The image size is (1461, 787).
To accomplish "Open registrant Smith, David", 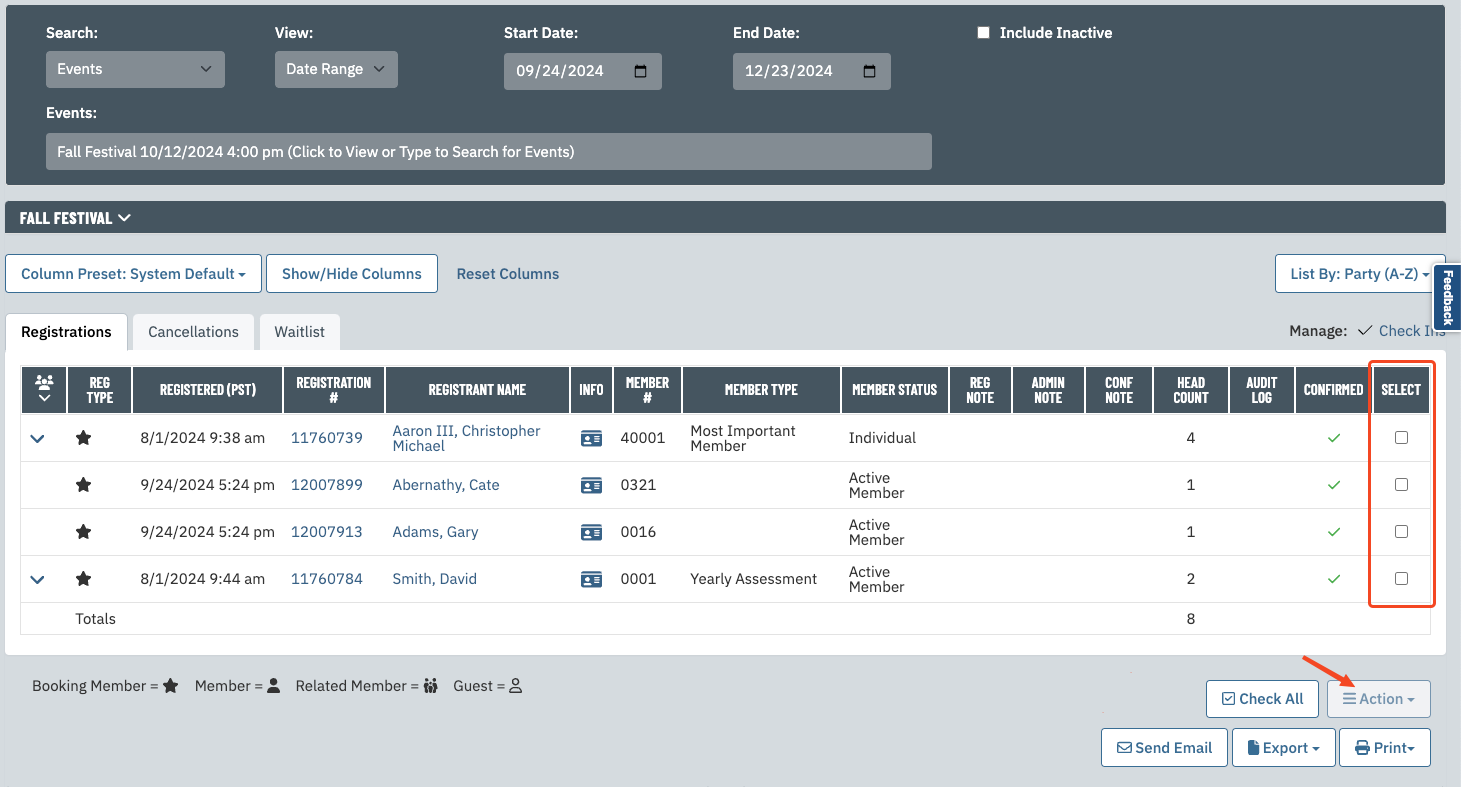I will point(434,579).
